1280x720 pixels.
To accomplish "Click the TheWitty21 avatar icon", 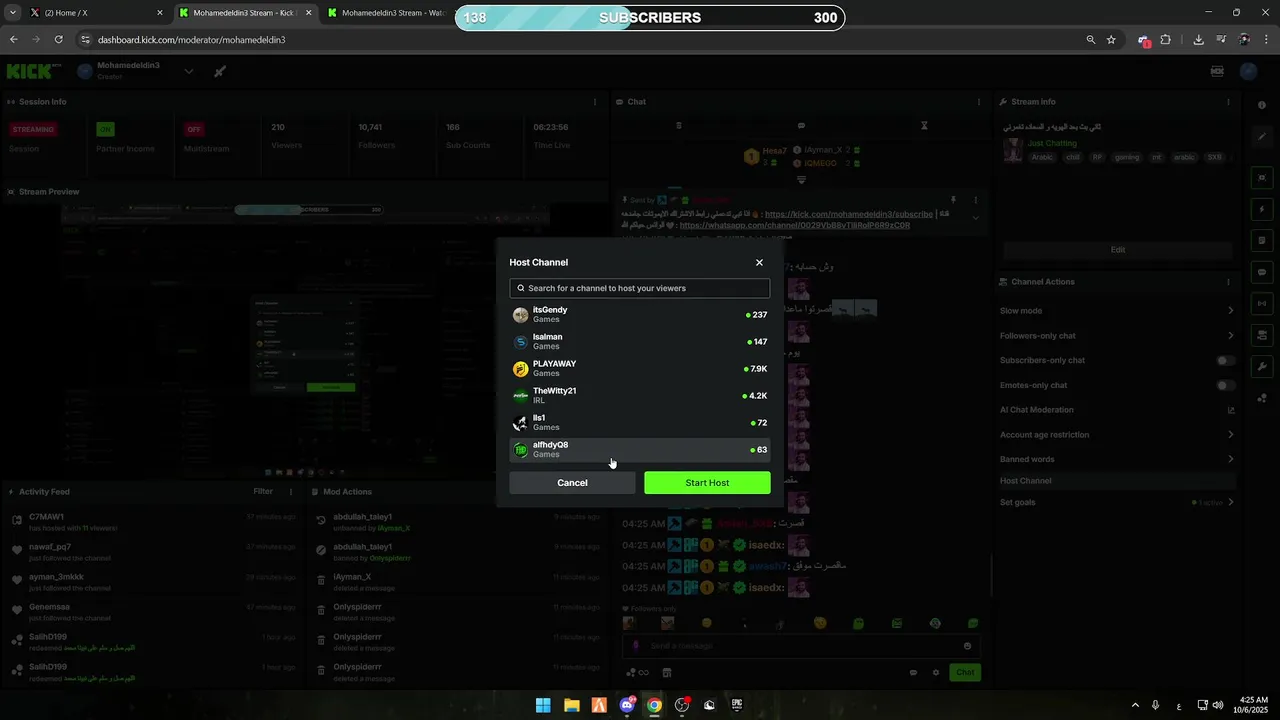I will point(520,396).
